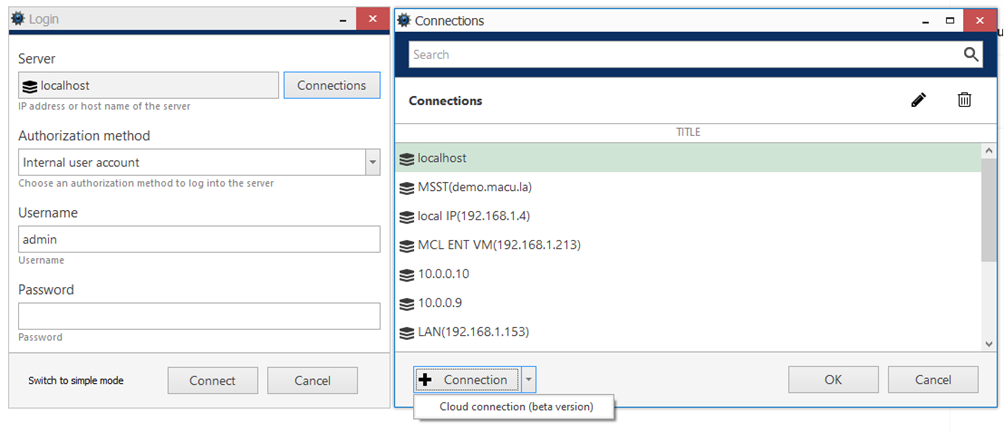Click server icon beside 10.0.0.10
Viewport: 1004px width, 433px height.
click(406, 274)
